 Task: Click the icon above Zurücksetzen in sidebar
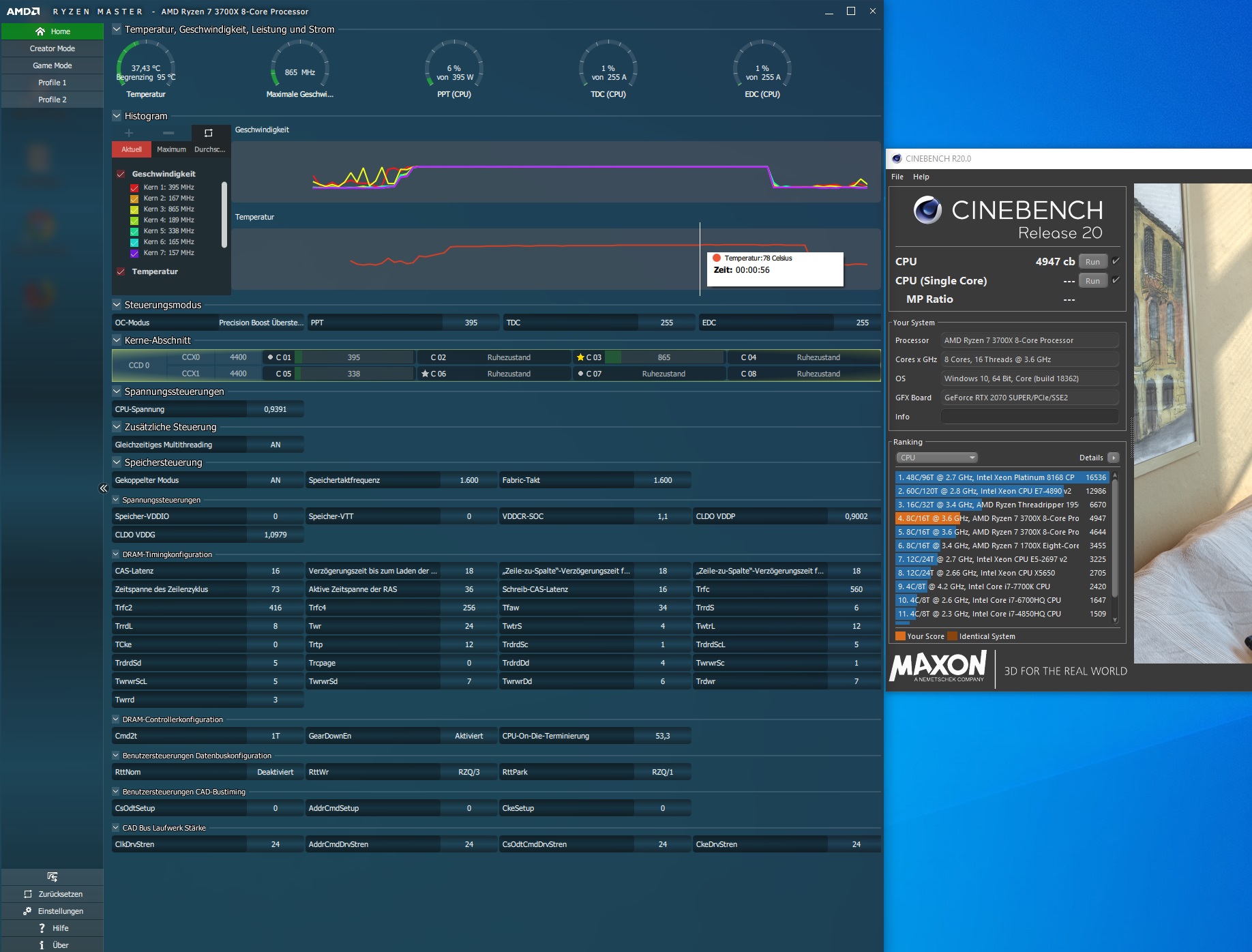53,877
